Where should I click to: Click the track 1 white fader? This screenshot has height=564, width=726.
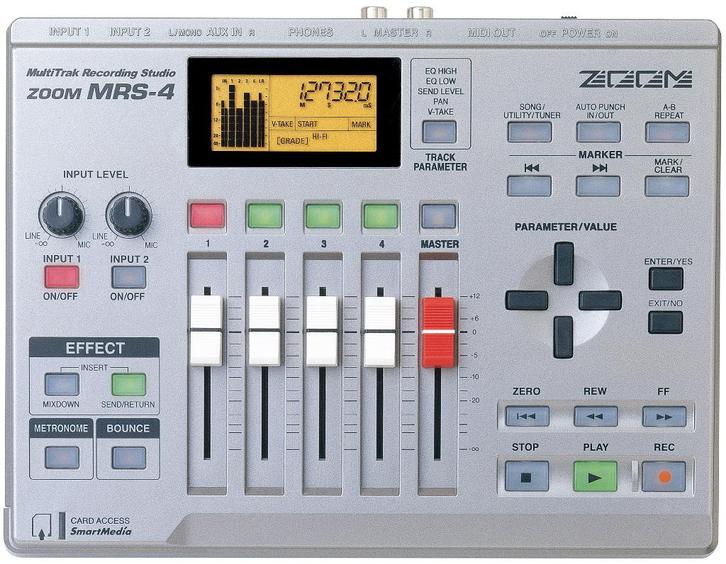click(x=207, y=331)
